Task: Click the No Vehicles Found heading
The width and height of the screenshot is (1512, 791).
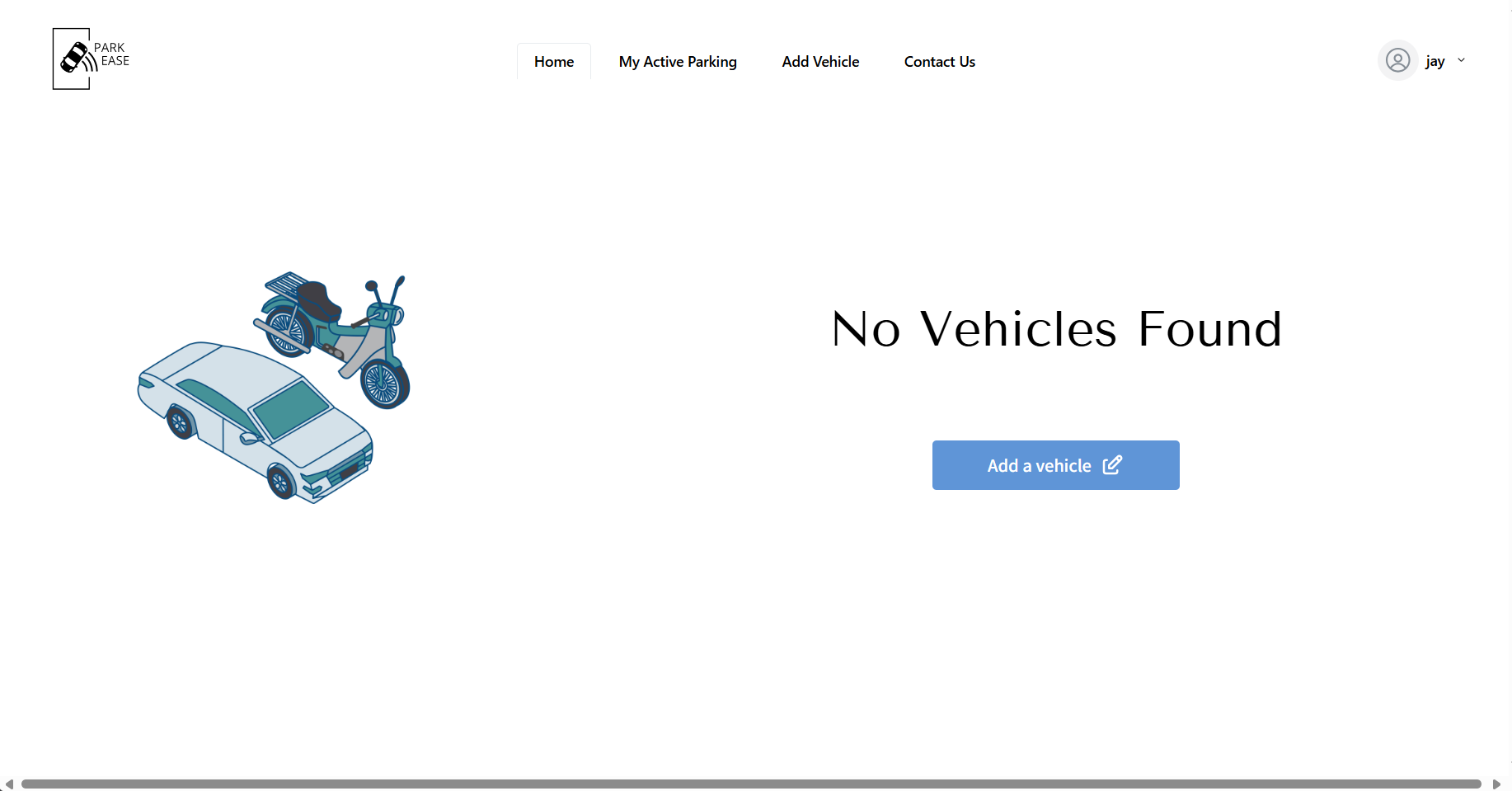Action: pos(1056,329)
